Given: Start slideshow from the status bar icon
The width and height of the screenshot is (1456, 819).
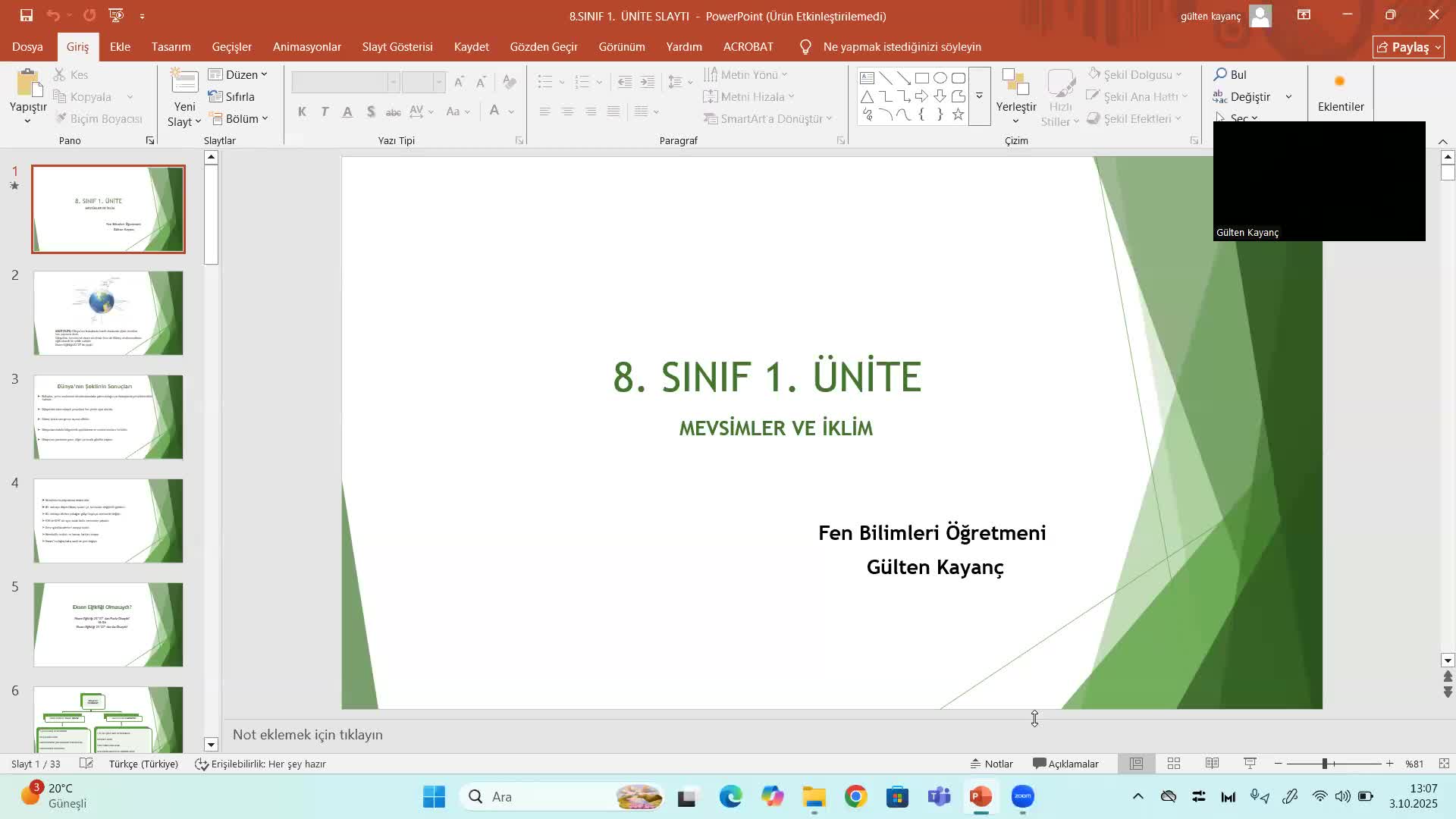Looking at the screenshot, I should coord(1250,764).
